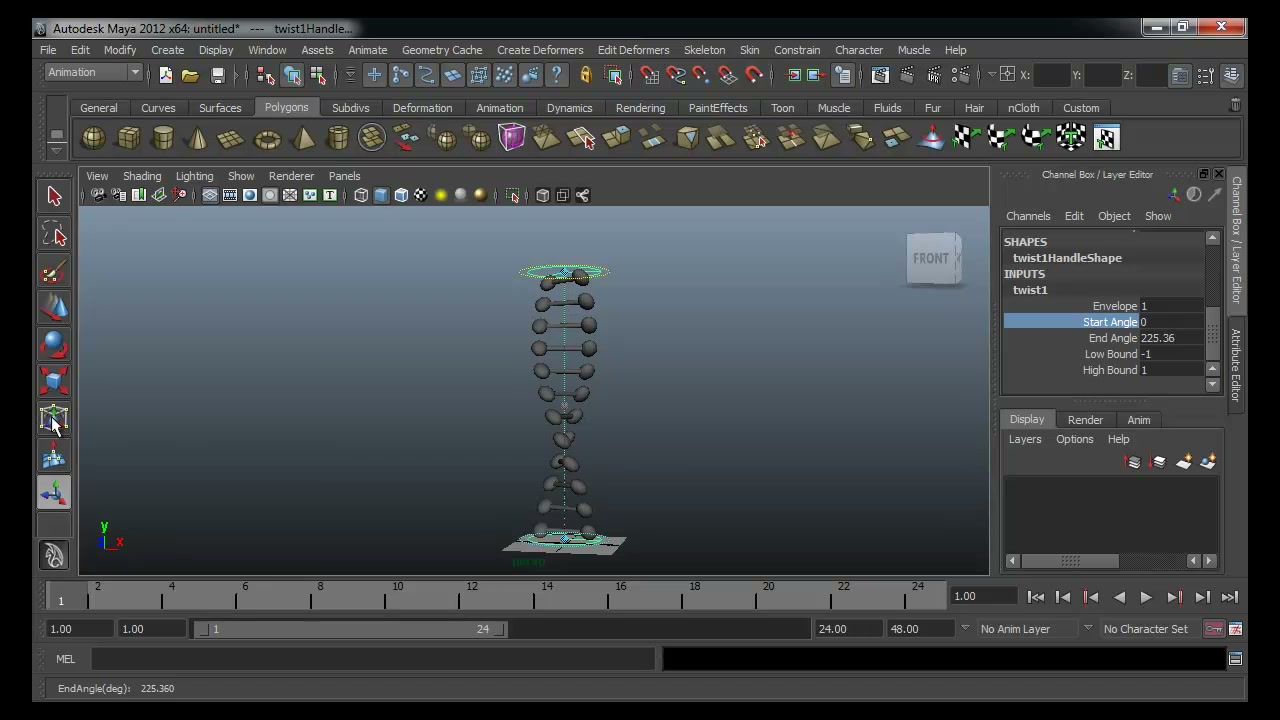Open the input coordinate mode dropdown arrow
Viewport: 1280px width, 720px height.
(x=992, y=75)
